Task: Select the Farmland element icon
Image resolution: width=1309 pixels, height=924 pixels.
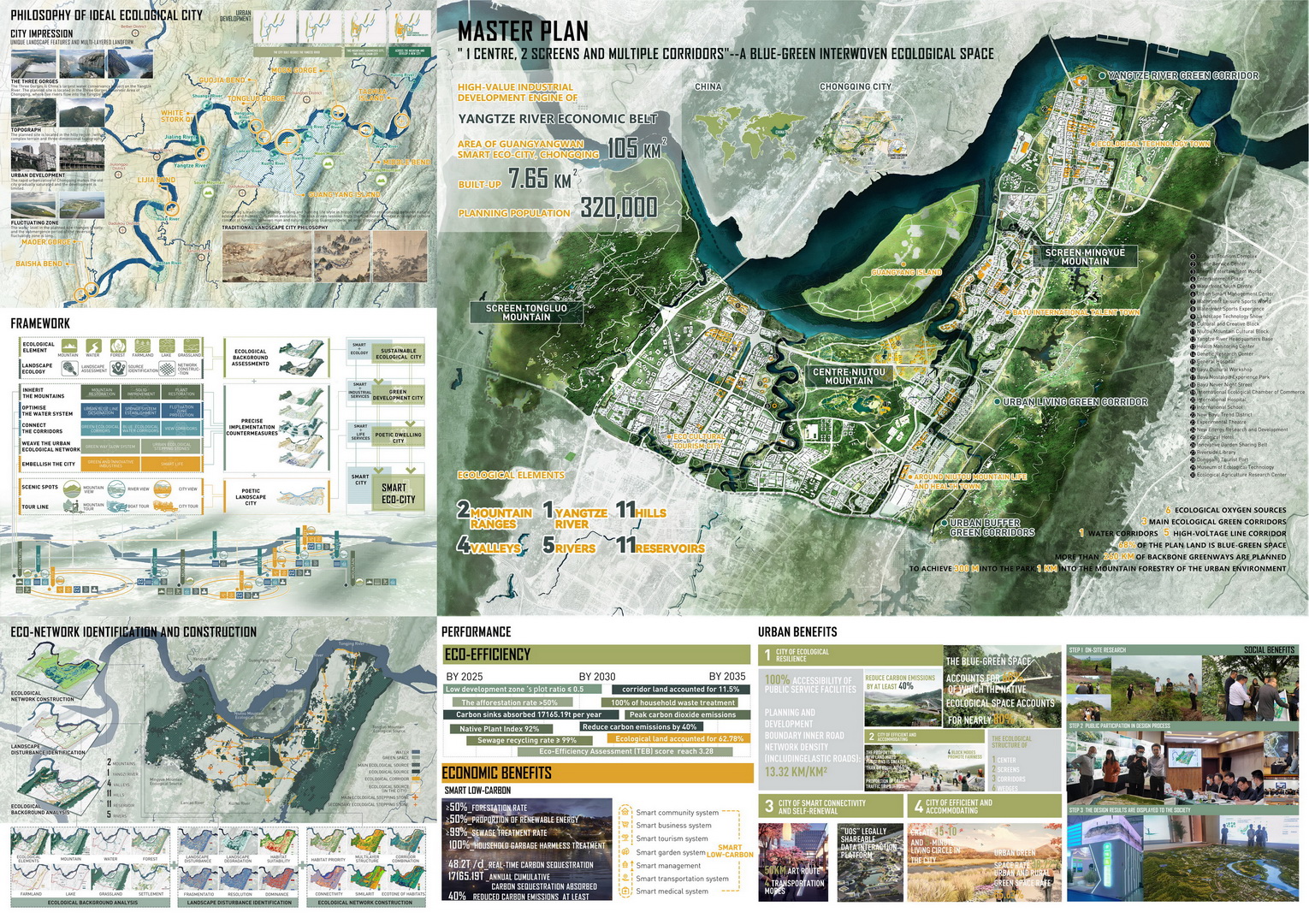Action: (x=142, y=346)
